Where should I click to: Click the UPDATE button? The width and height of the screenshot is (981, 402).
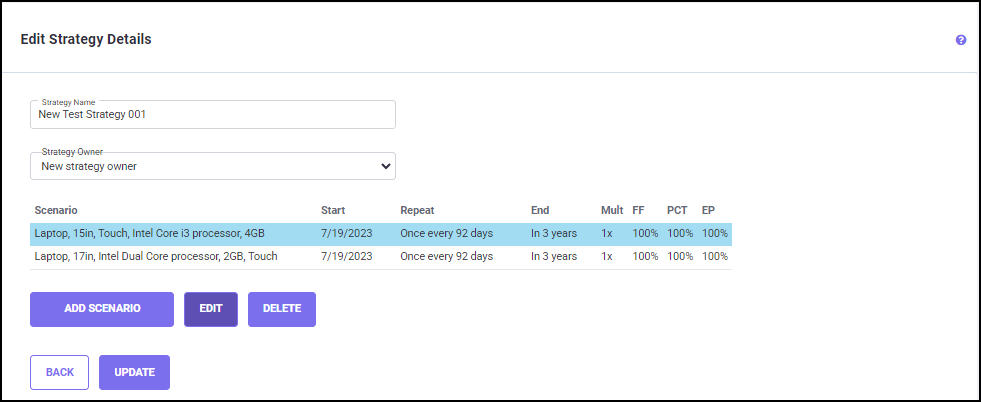click(134, 372)
